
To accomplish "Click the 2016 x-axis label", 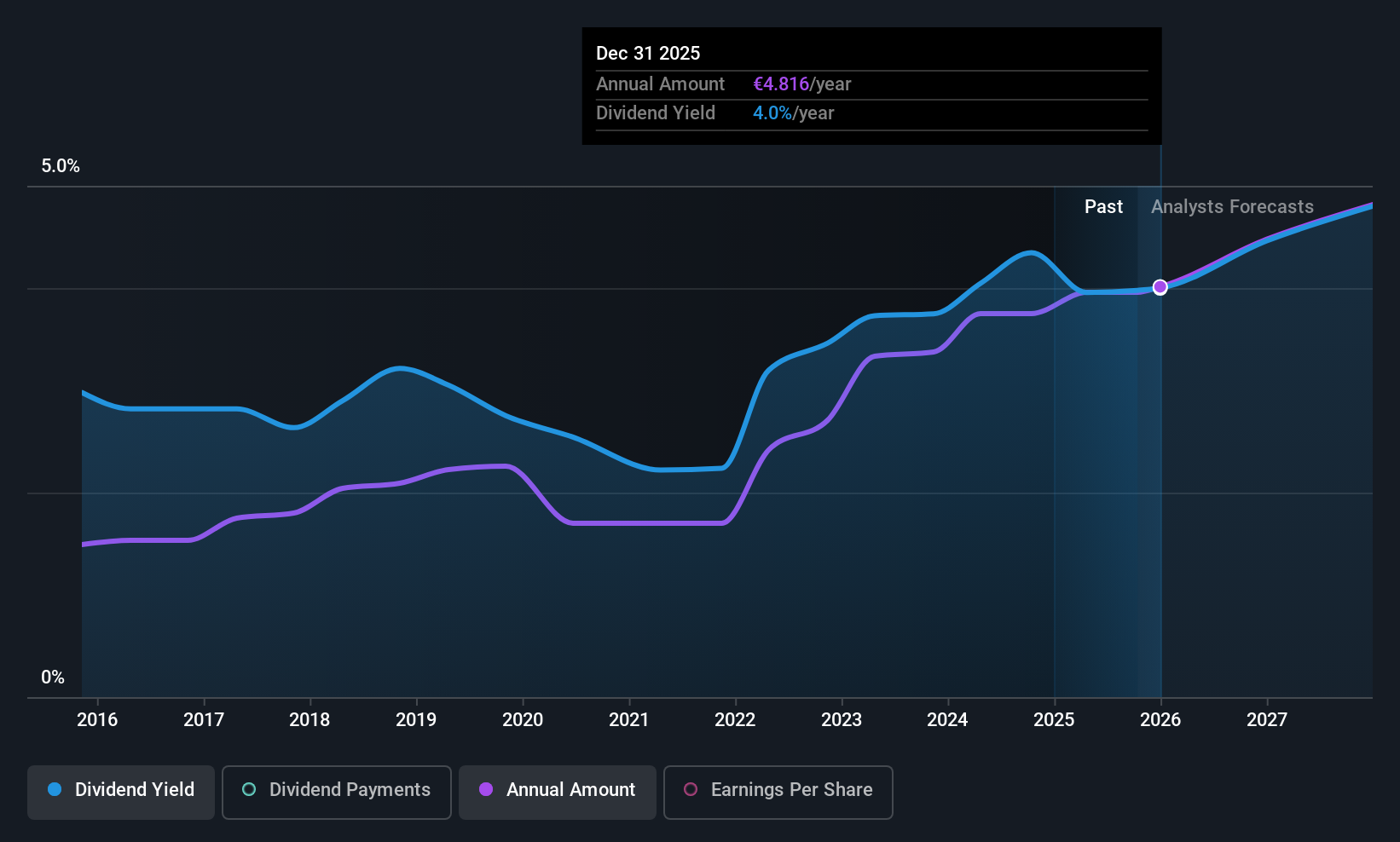I will 97,719.
